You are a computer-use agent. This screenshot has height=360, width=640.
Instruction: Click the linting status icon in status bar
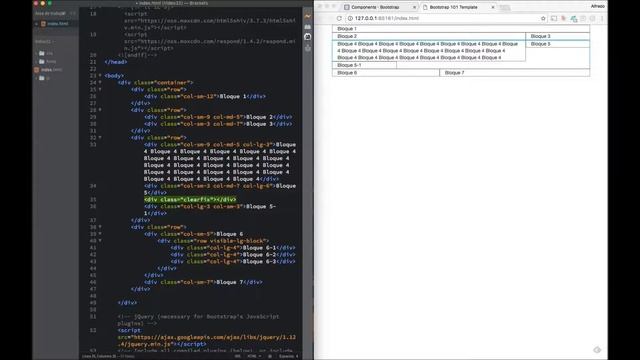point(270,356)
